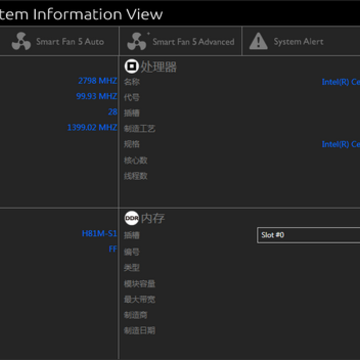Click the 模块容量 module capacity label
Viewport: 360px width, 360px height.
pos(140,284)
